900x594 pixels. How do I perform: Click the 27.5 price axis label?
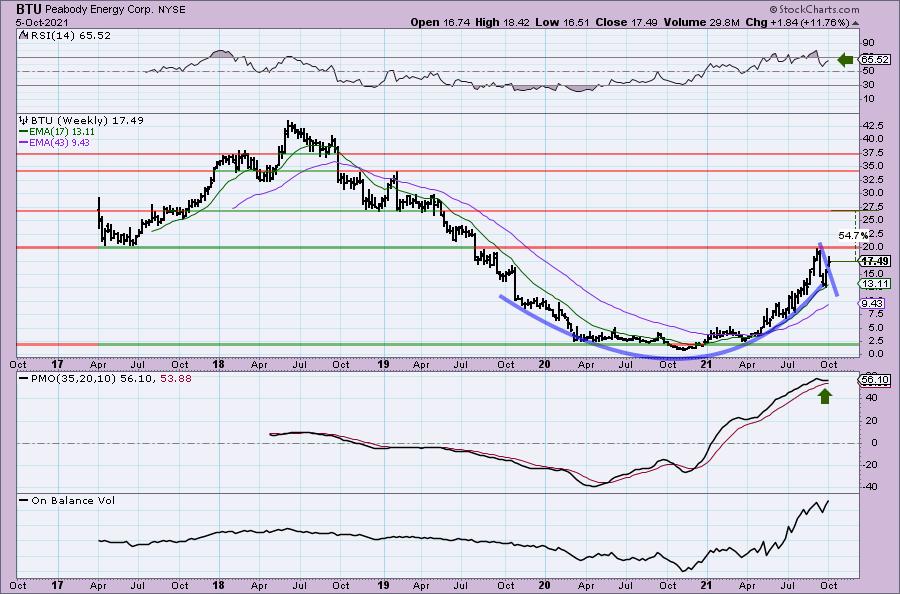click(x=872, y=207)
